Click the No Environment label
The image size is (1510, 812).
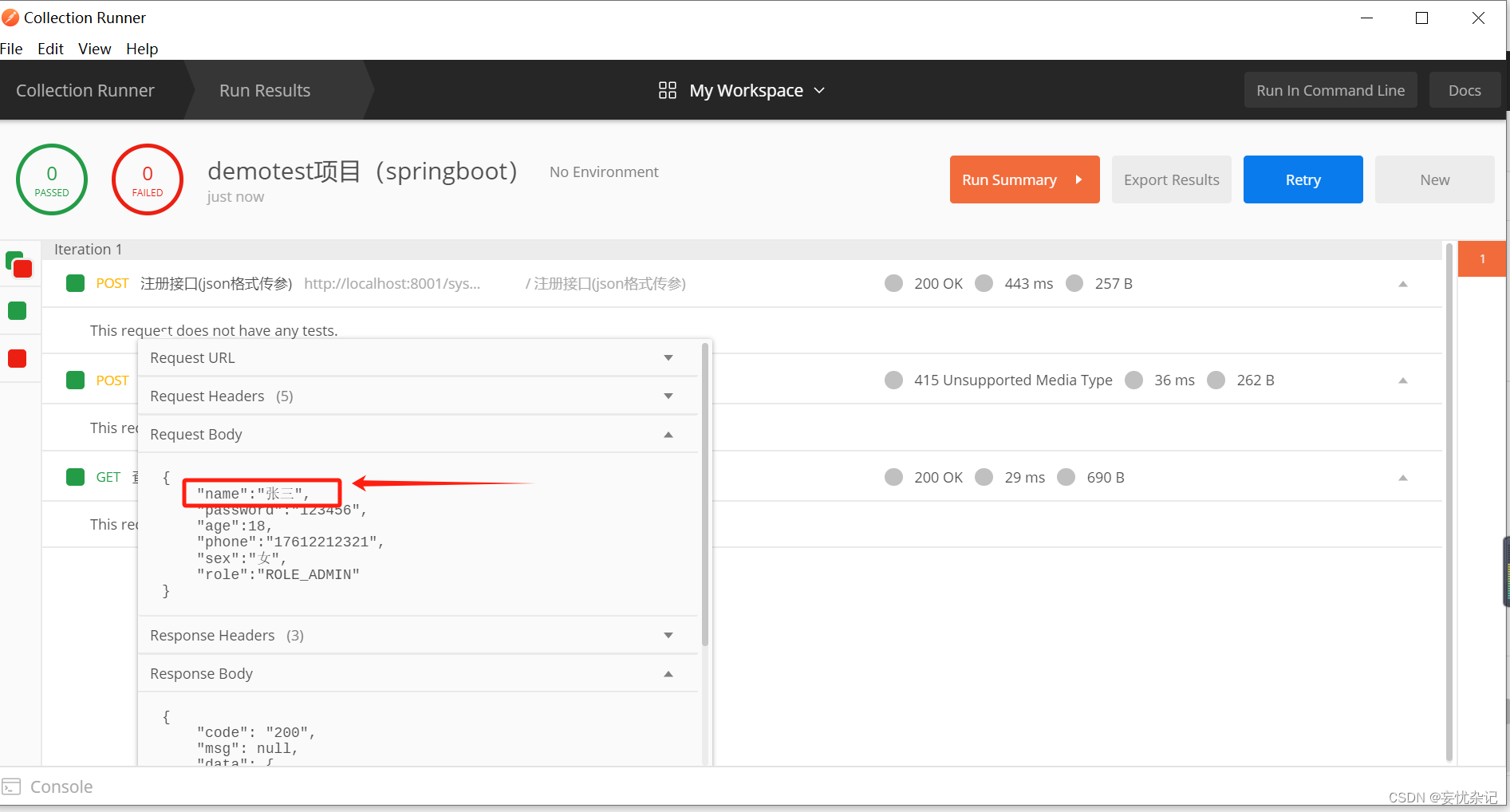click(604, 171)
